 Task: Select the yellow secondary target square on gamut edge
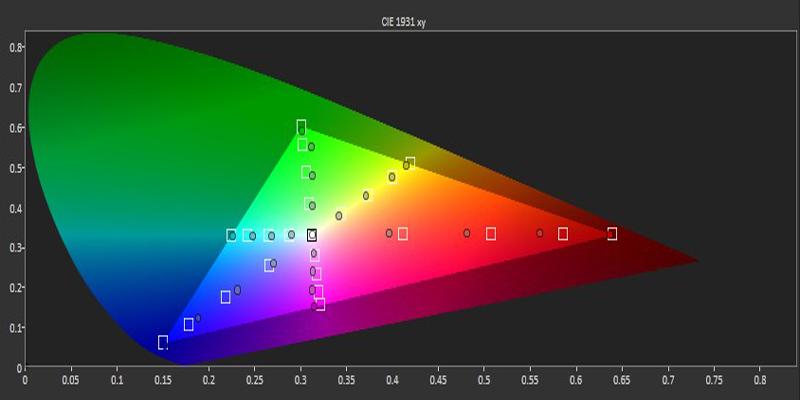(410, 163)
